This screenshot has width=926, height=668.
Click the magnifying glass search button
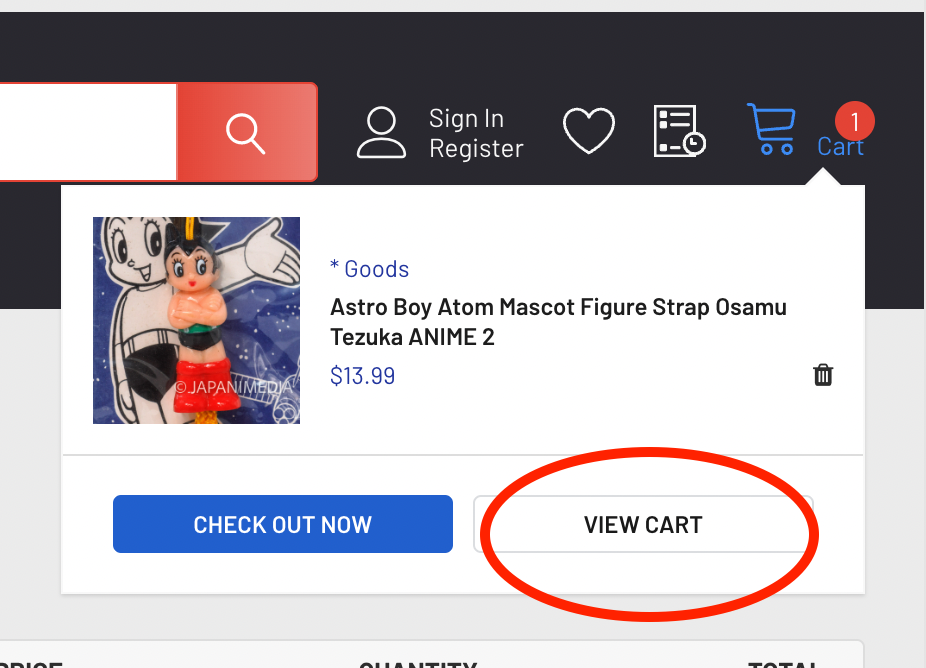click(246, 132)
